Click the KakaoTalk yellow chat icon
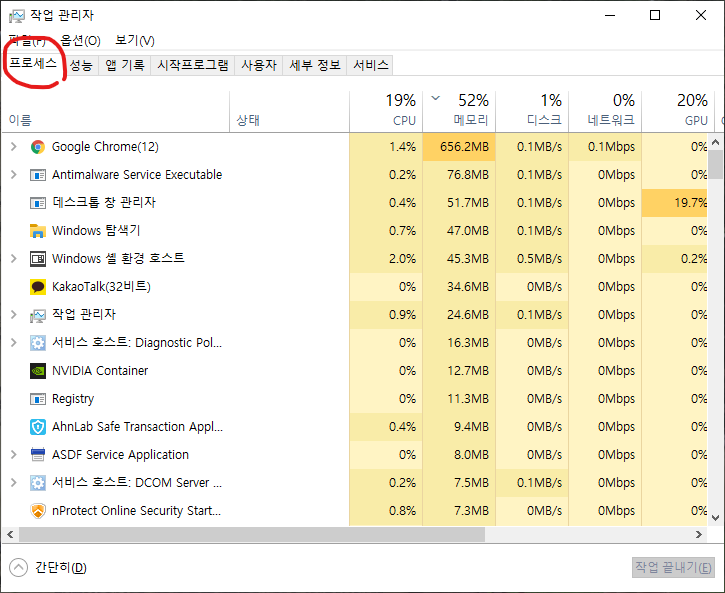725x593 pixels. pyautogui.click(x=38, y=287)
